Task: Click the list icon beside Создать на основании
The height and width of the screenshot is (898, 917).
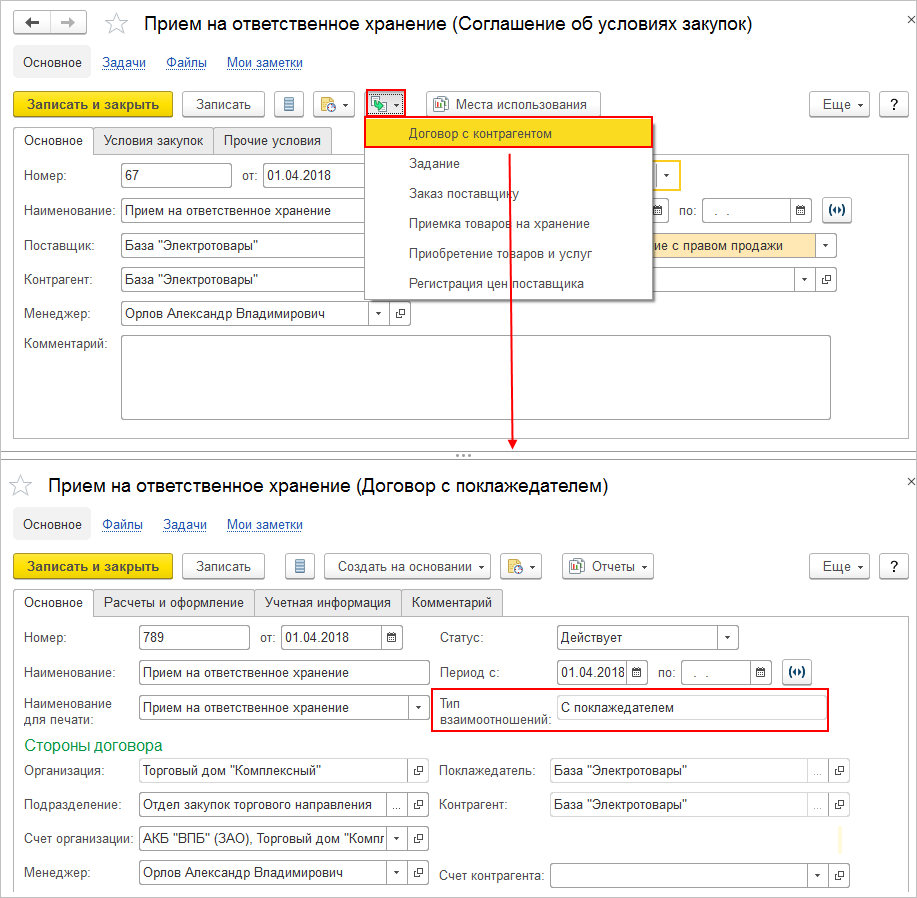Action: pyautogui.click(x=301, y=566)
